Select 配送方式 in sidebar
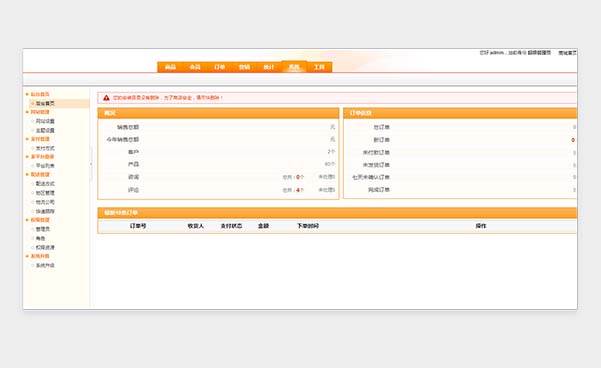Viewport: 601px width, 368px height. 45,184
